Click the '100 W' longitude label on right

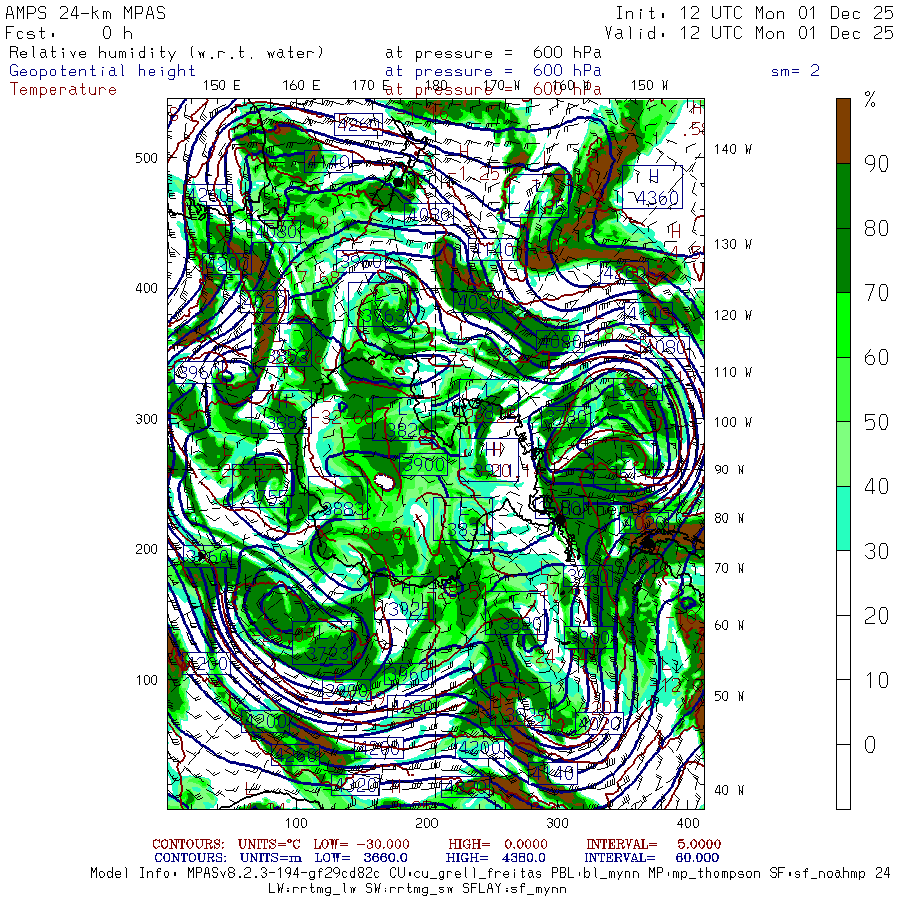click(732, 422)
